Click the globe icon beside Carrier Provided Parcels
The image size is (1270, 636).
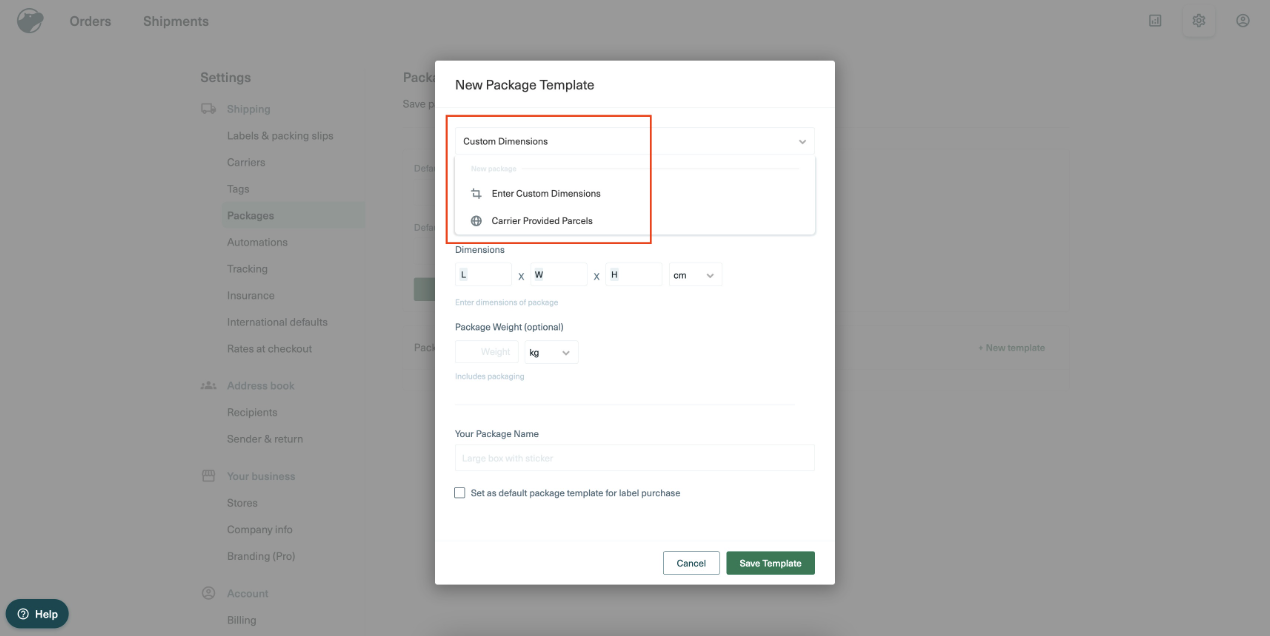476,221
